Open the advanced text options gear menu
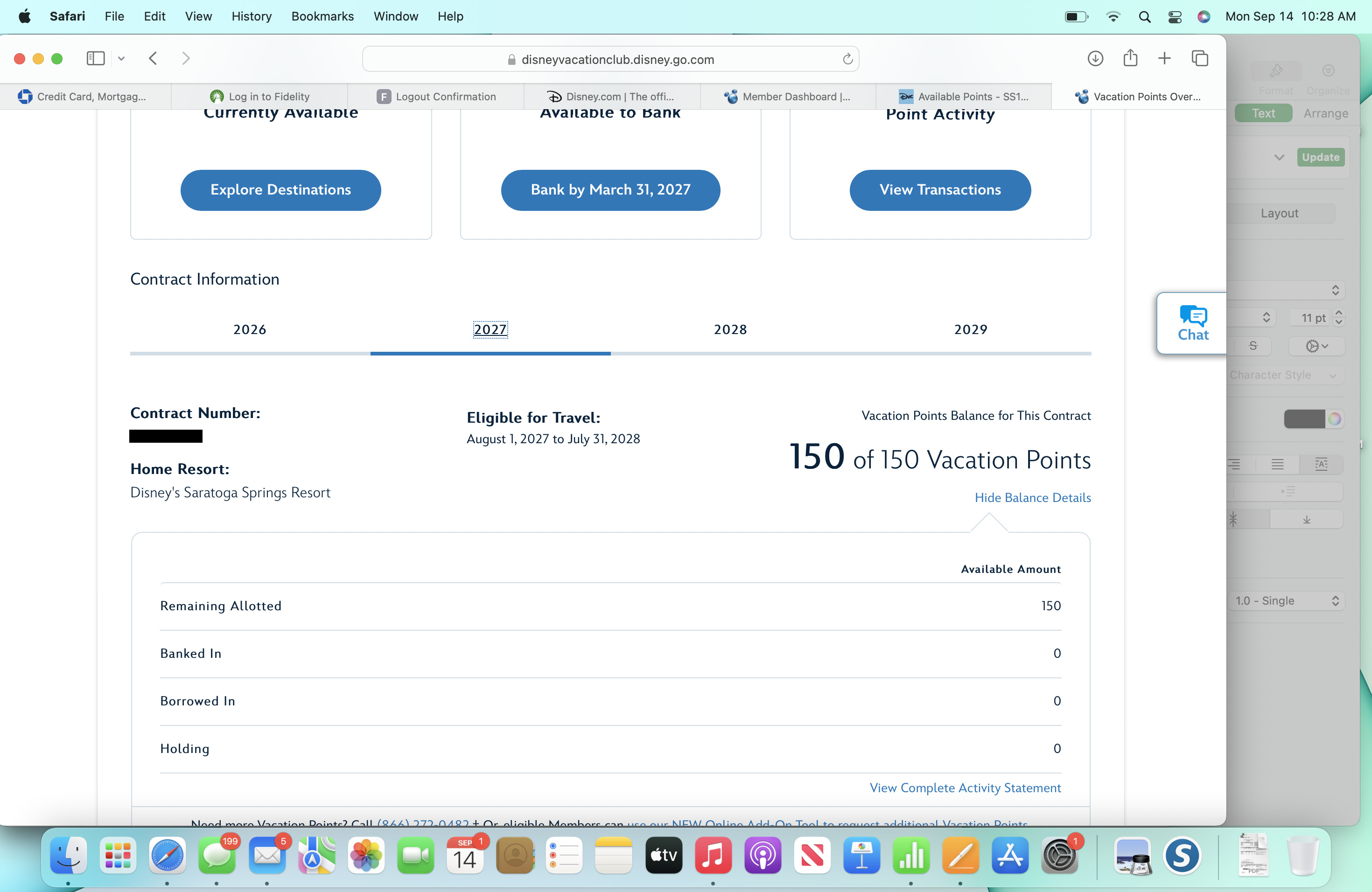The image size is (1372, 892). tap(1316, 346)
